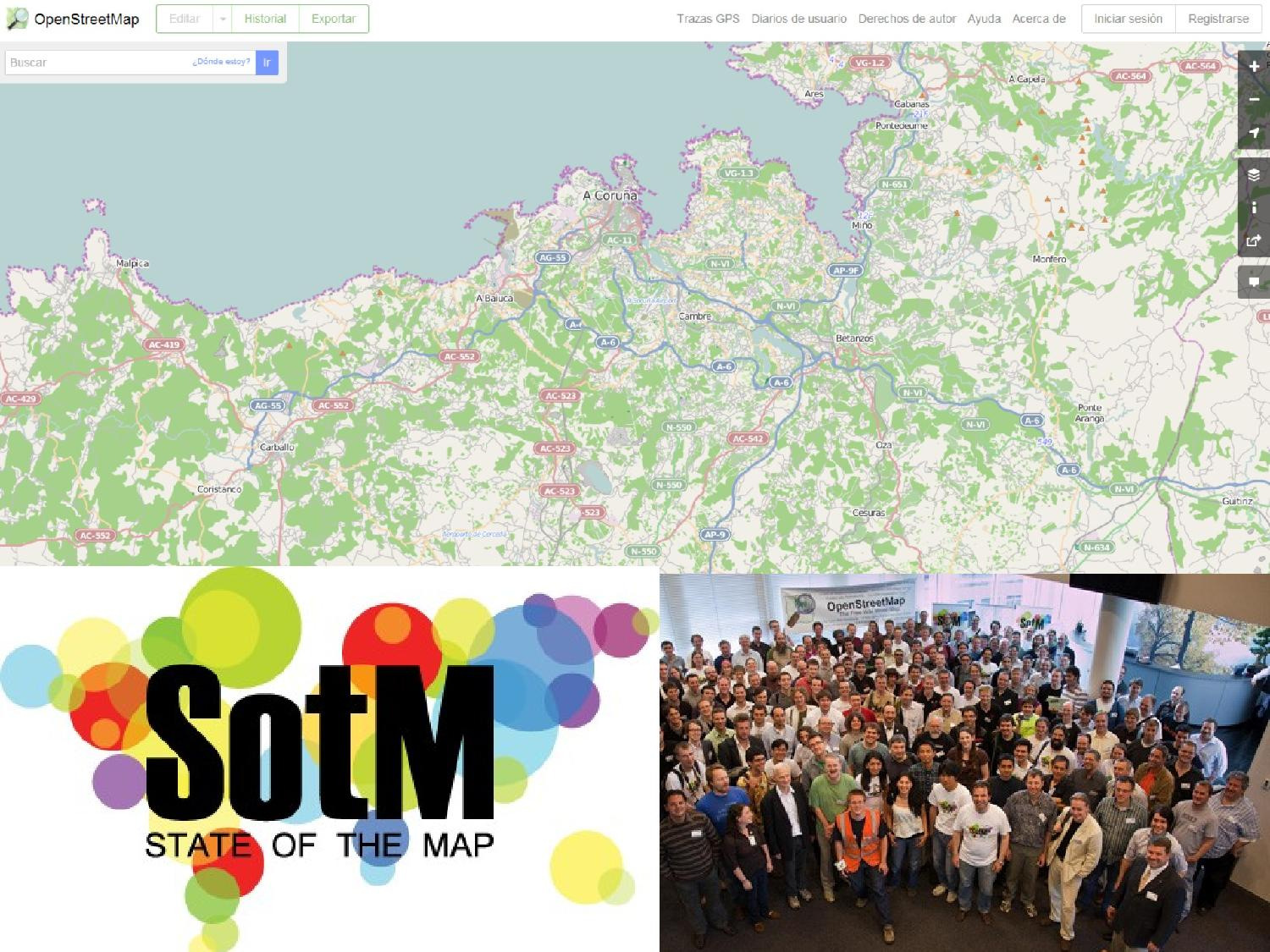This screenshot has height=952, width=1270.
Task: Show my location with arrow icon
Action: [1254, 133]
